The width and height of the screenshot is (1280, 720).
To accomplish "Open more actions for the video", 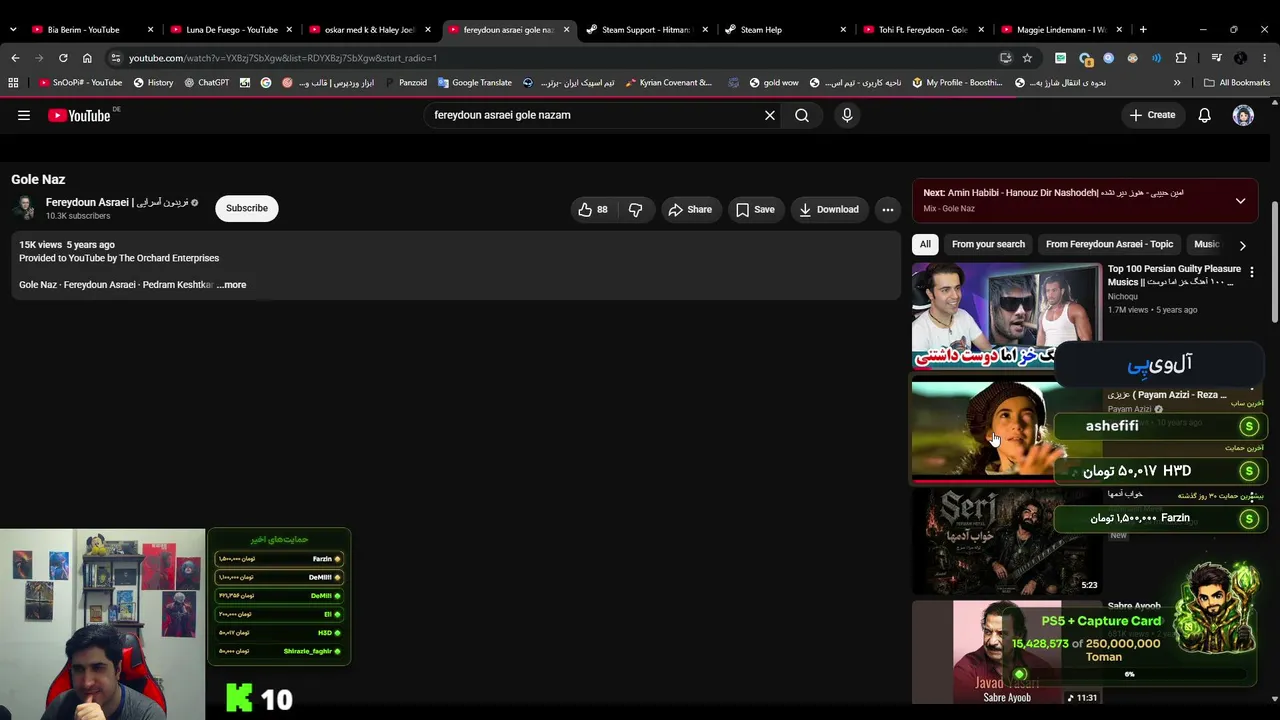I will click(x=887, y=209).
